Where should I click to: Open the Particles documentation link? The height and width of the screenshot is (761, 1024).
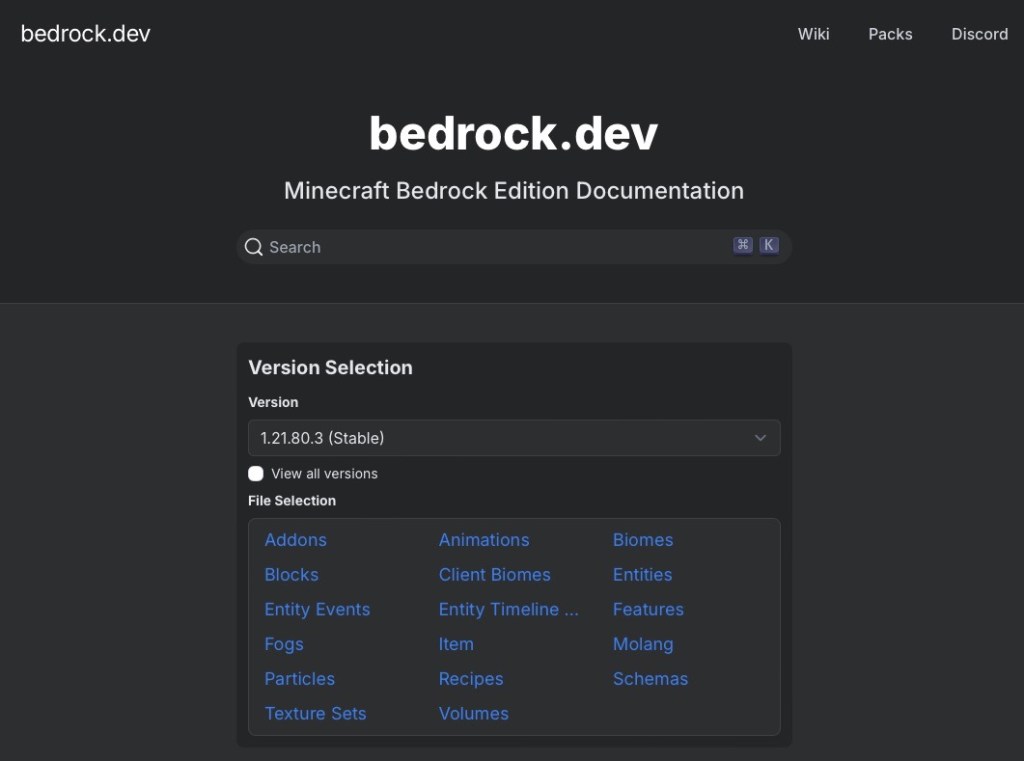tap(299, 679)
